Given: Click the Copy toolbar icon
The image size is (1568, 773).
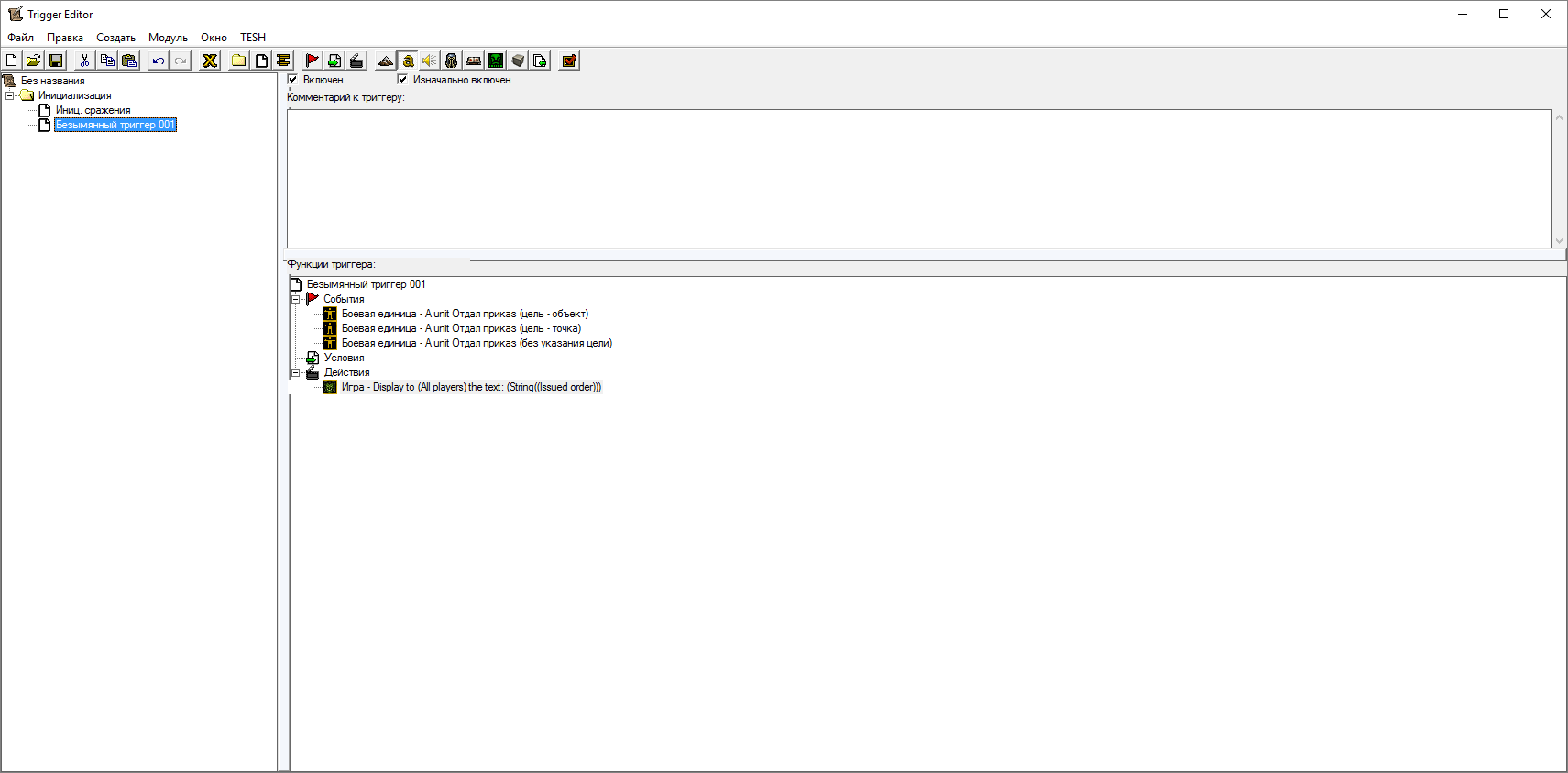Looking at the screenshot, I should click(x=107, y=61).
